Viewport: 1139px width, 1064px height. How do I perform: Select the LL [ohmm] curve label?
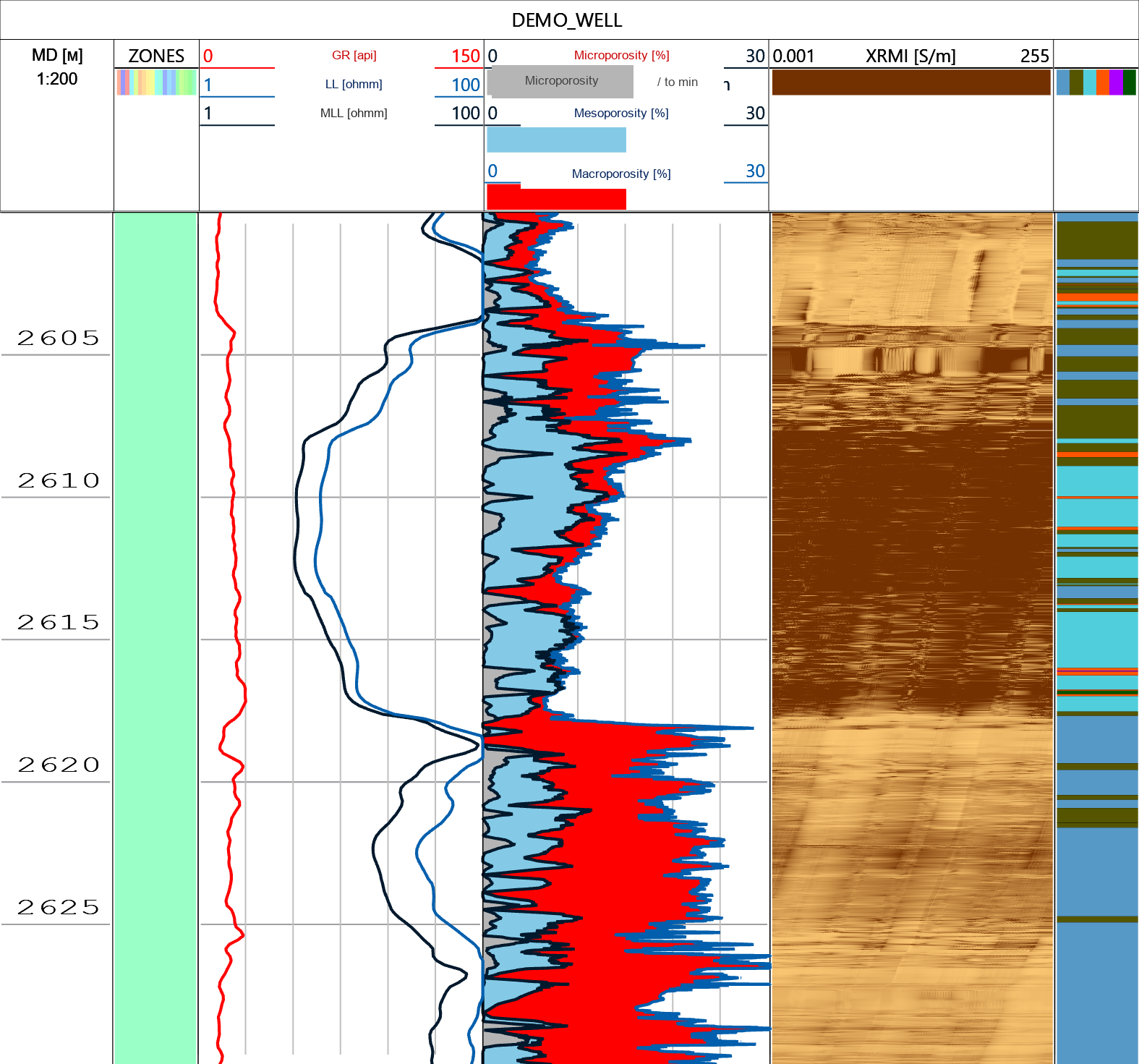[354, 84]
